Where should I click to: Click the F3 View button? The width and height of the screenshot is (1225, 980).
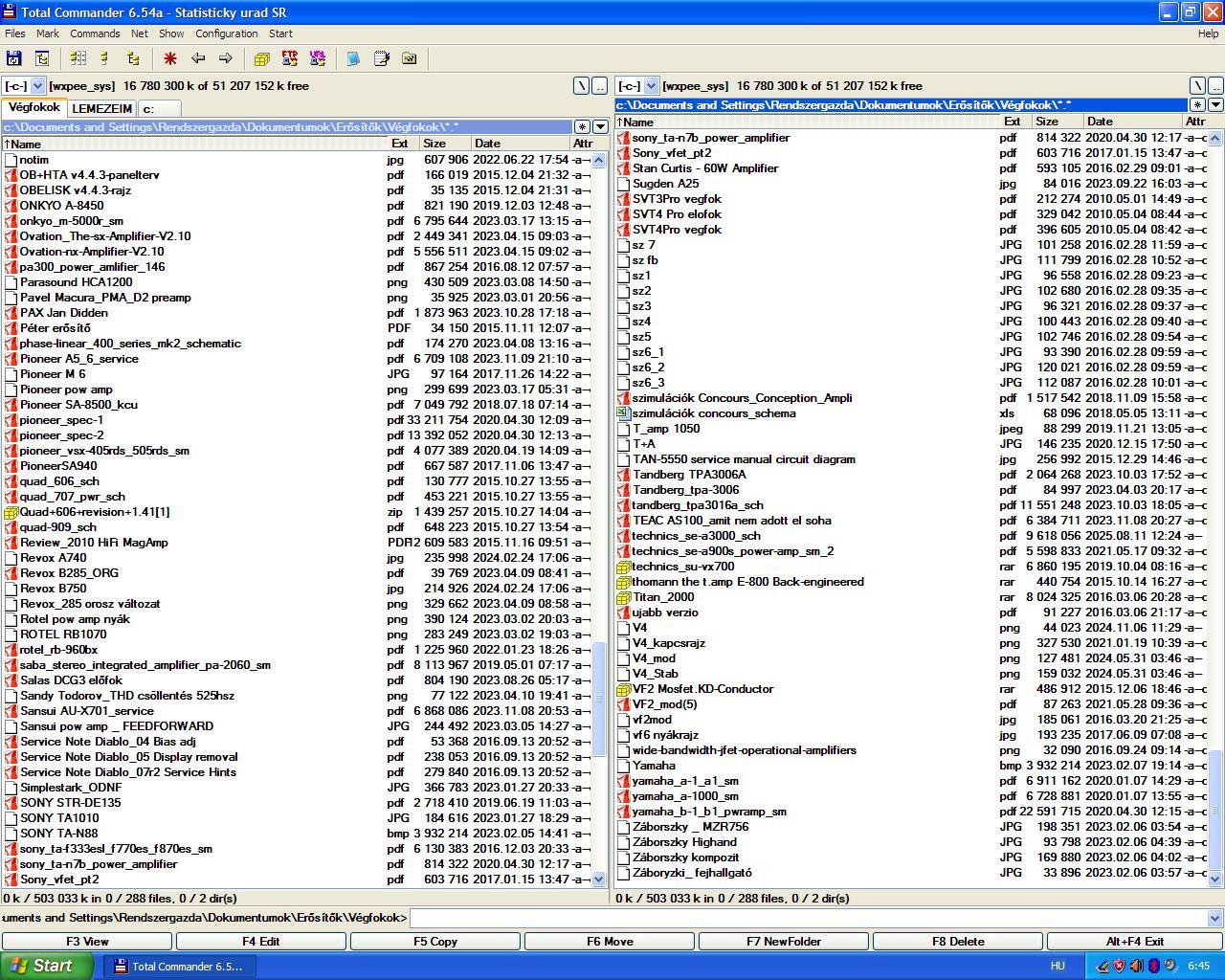pyautogui.click(x=87, y=942)
